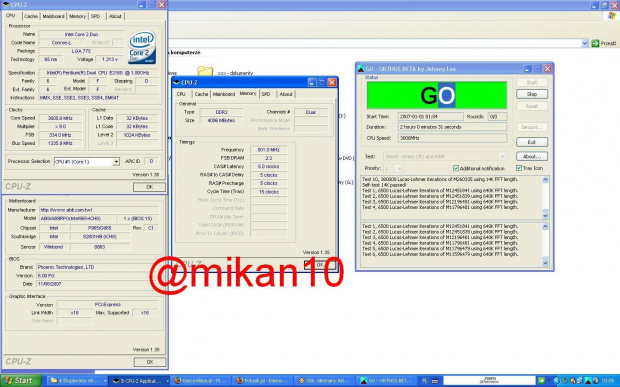Switch to the Cache tab in top CPU-Z window
Image resolution: width=620 pixels, height=387 pixels.
(x=31, y=16)
